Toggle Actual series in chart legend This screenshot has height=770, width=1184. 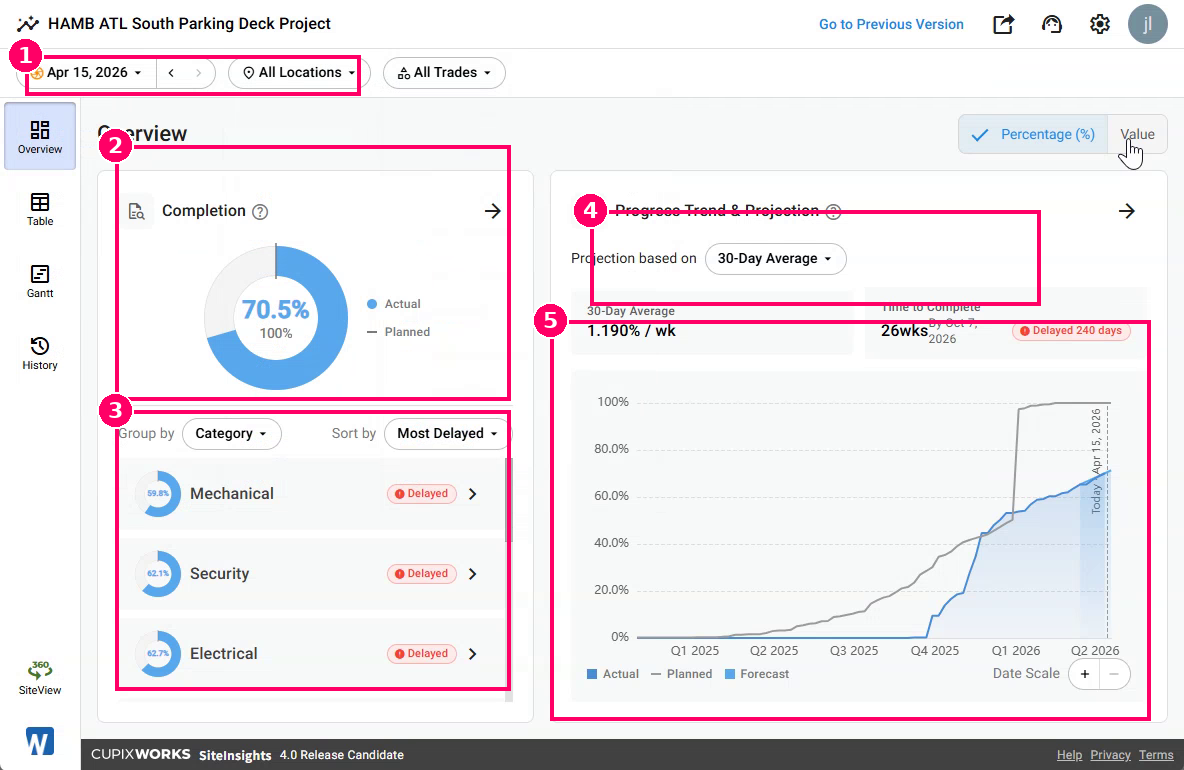612,674
